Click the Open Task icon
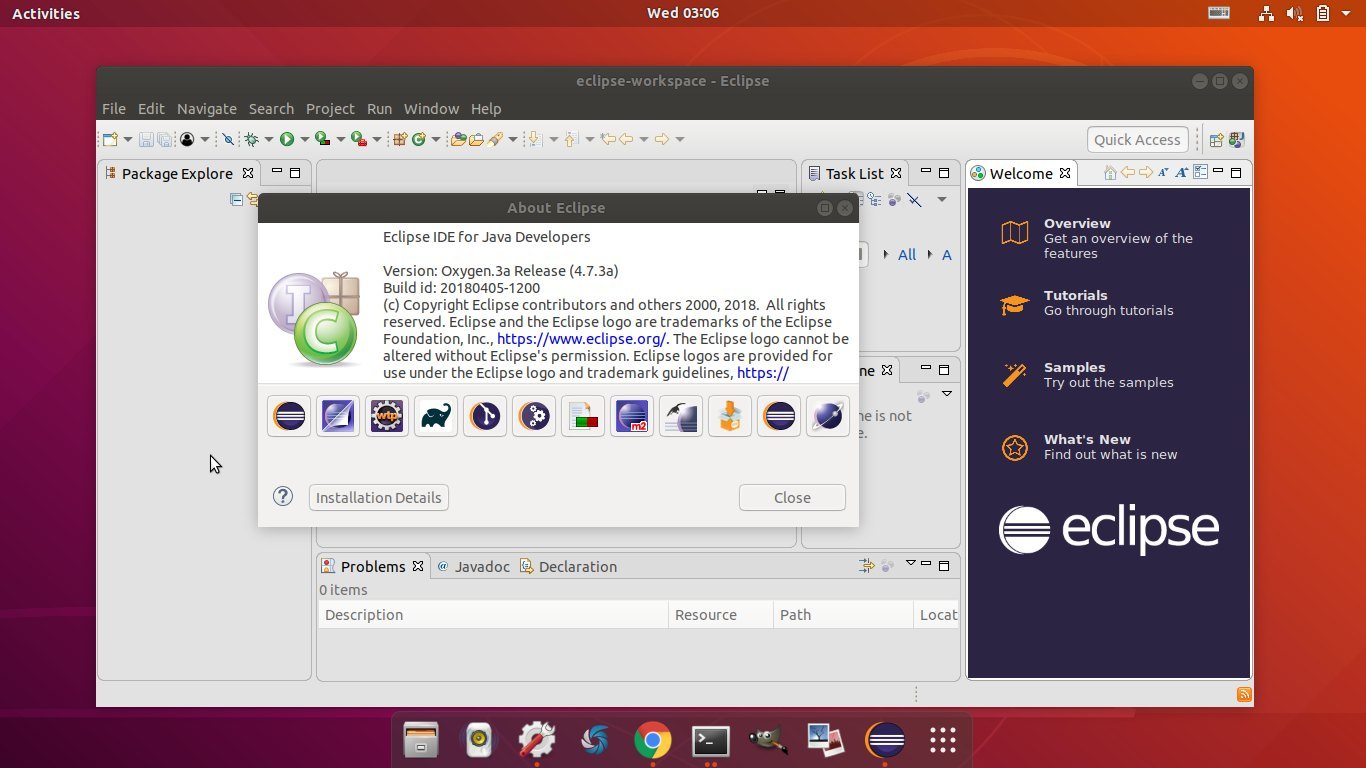Image resolution: width=1366 pixels, height=768 pixels. click(476, 139)
